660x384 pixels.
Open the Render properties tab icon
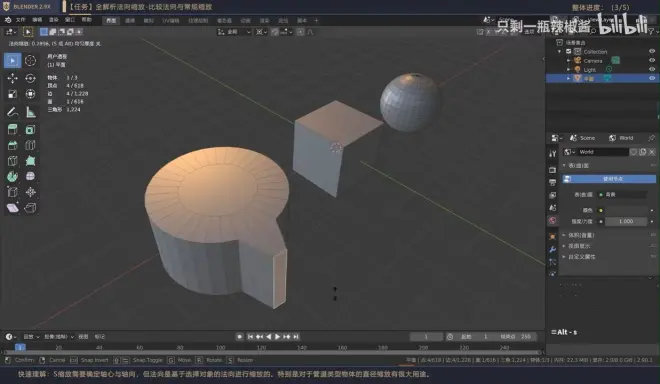[x=553, y=169]
